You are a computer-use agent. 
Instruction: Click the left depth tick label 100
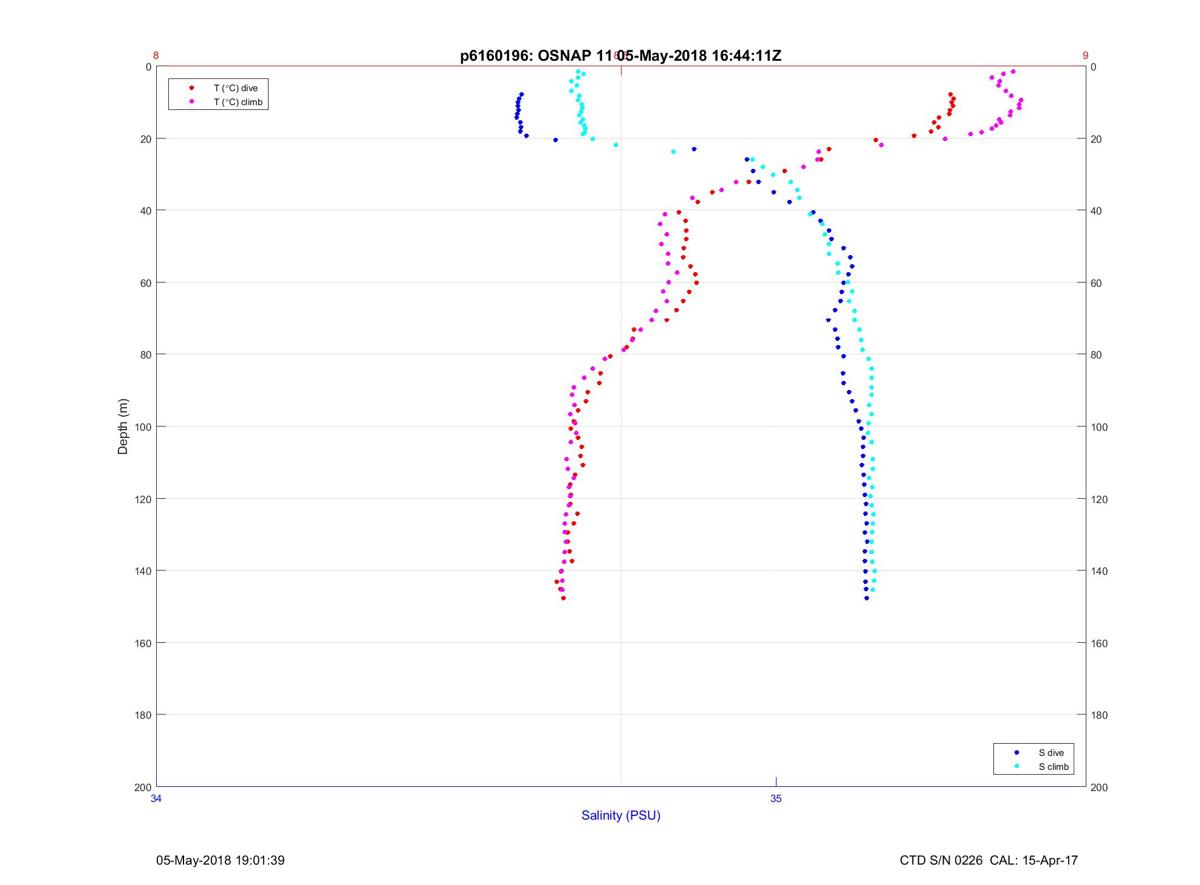pyautogui.click(x=142, y=427)
